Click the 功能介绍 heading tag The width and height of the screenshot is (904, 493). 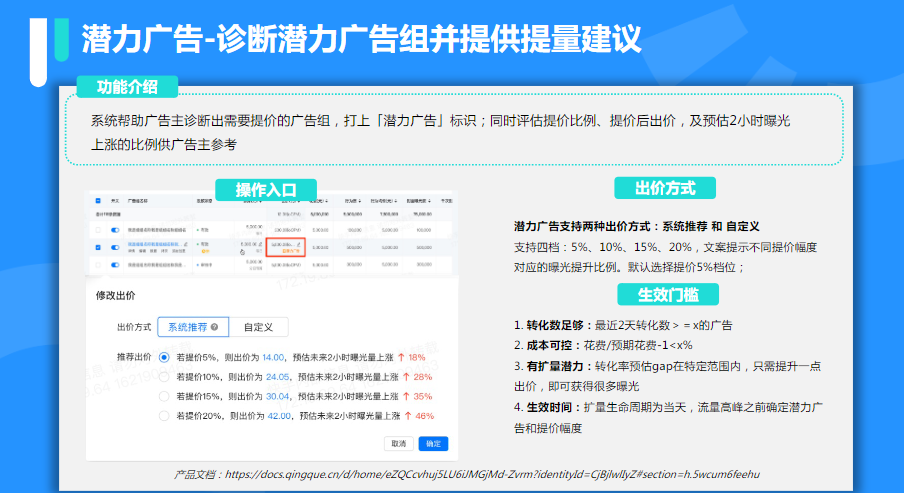click(x=127, y=87)
